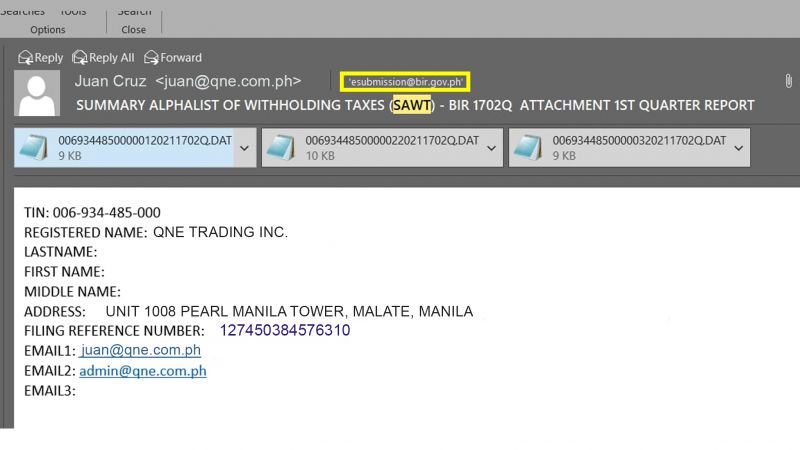Open the Tools ribbon item
Image resolution: width=800 pixels, height=450 pixels.
(x=72, y=11)
